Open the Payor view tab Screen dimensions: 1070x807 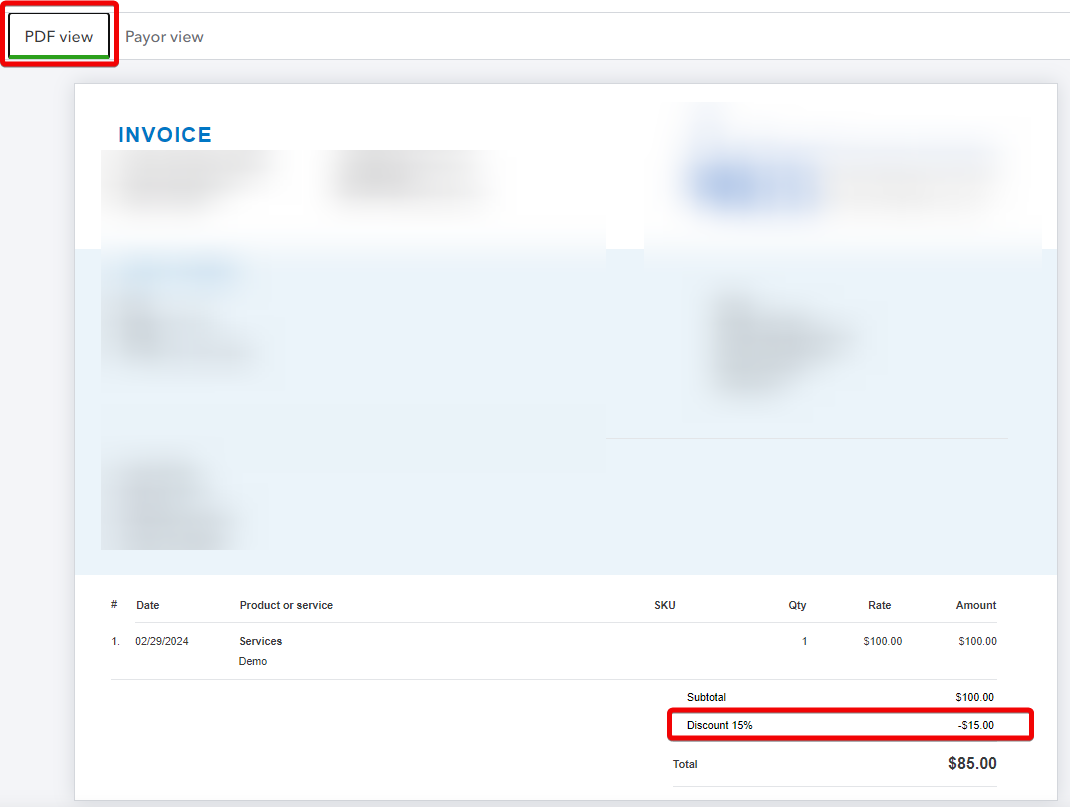[x=164, y=36]
